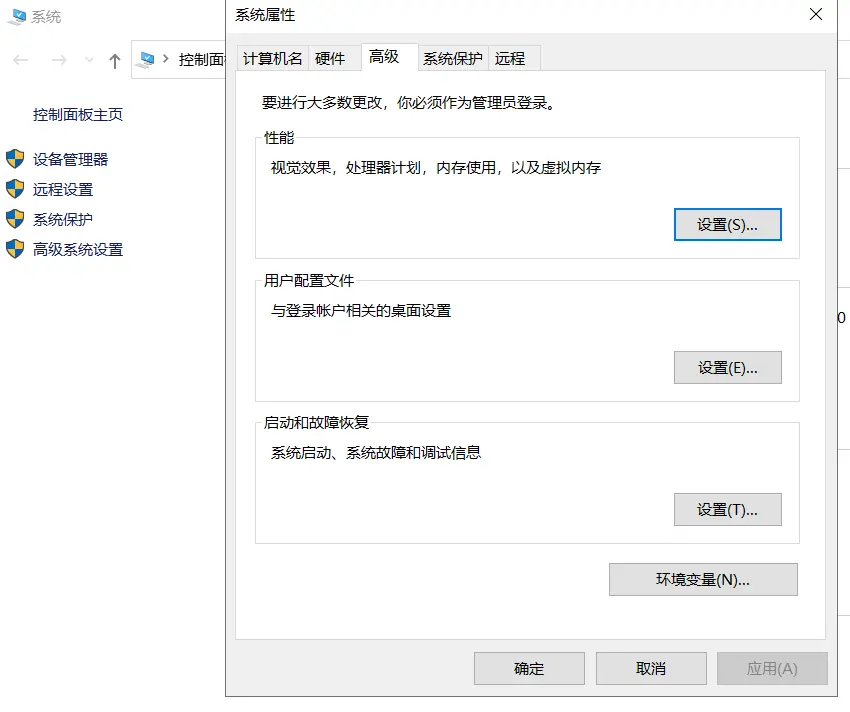Open the 控制面板主页 link
This screenshot has width=850, height=712.
coord(78,115)
